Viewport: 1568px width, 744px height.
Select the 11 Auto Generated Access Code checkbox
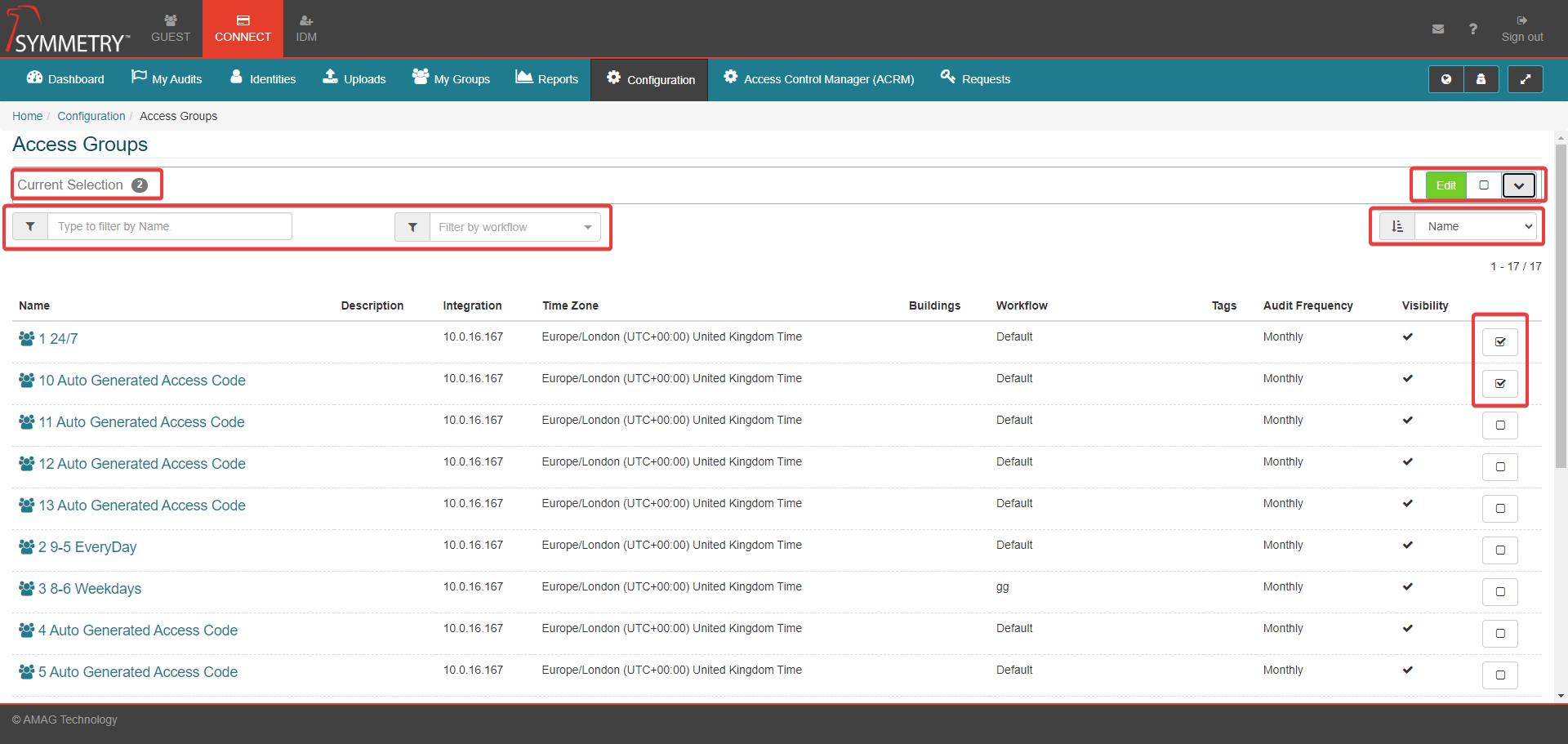click(x=1500, y=425)
